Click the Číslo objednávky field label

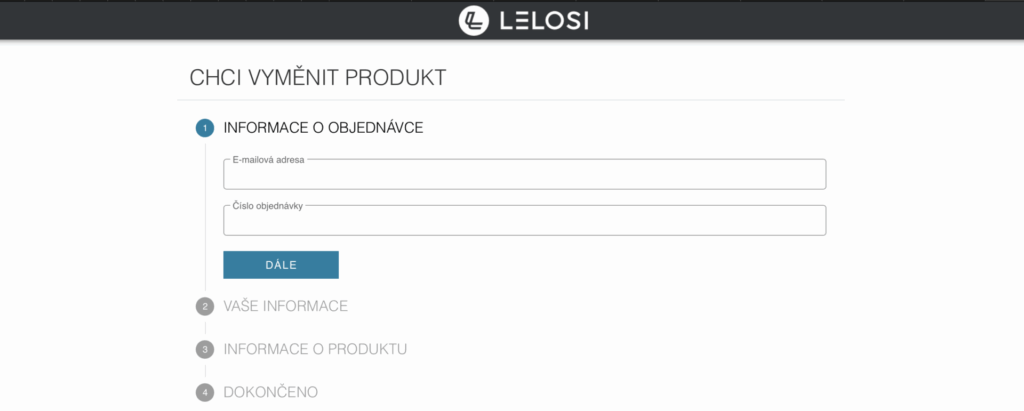pos(268,205)
